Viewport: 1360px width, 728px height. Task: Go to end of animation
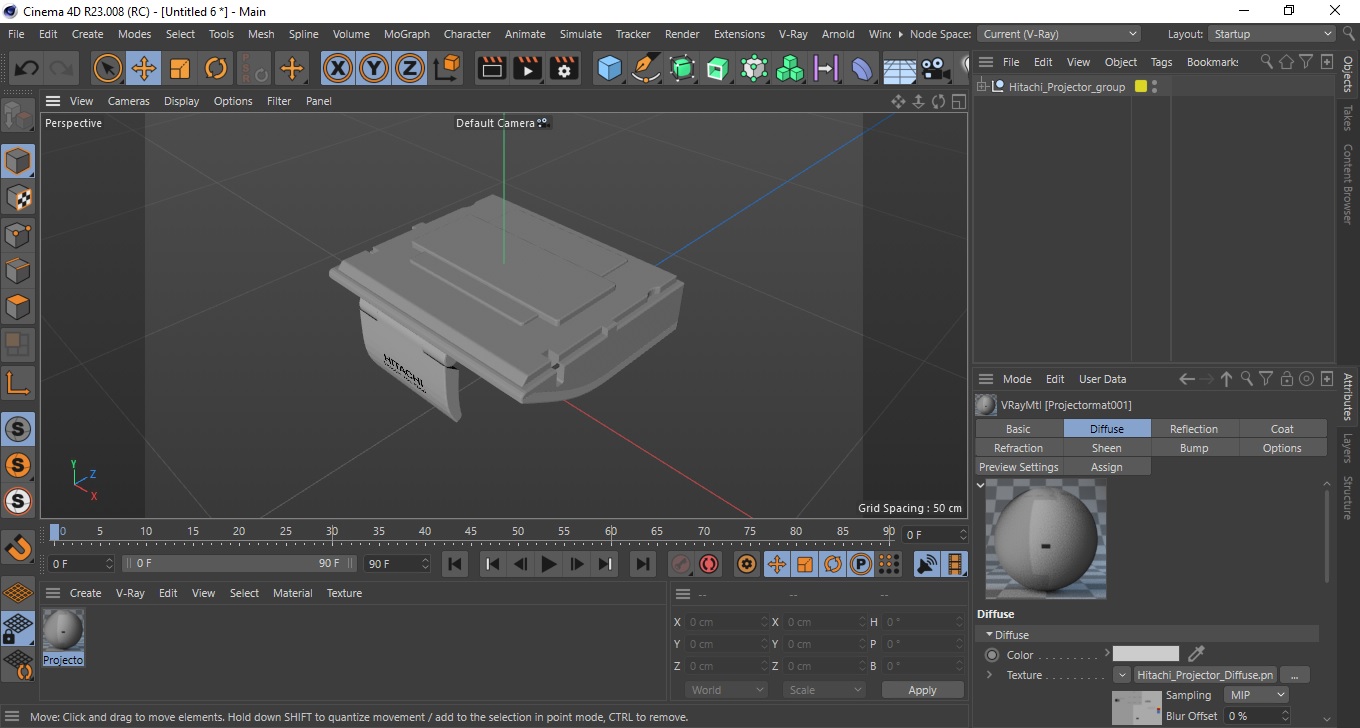pos(643,564)
